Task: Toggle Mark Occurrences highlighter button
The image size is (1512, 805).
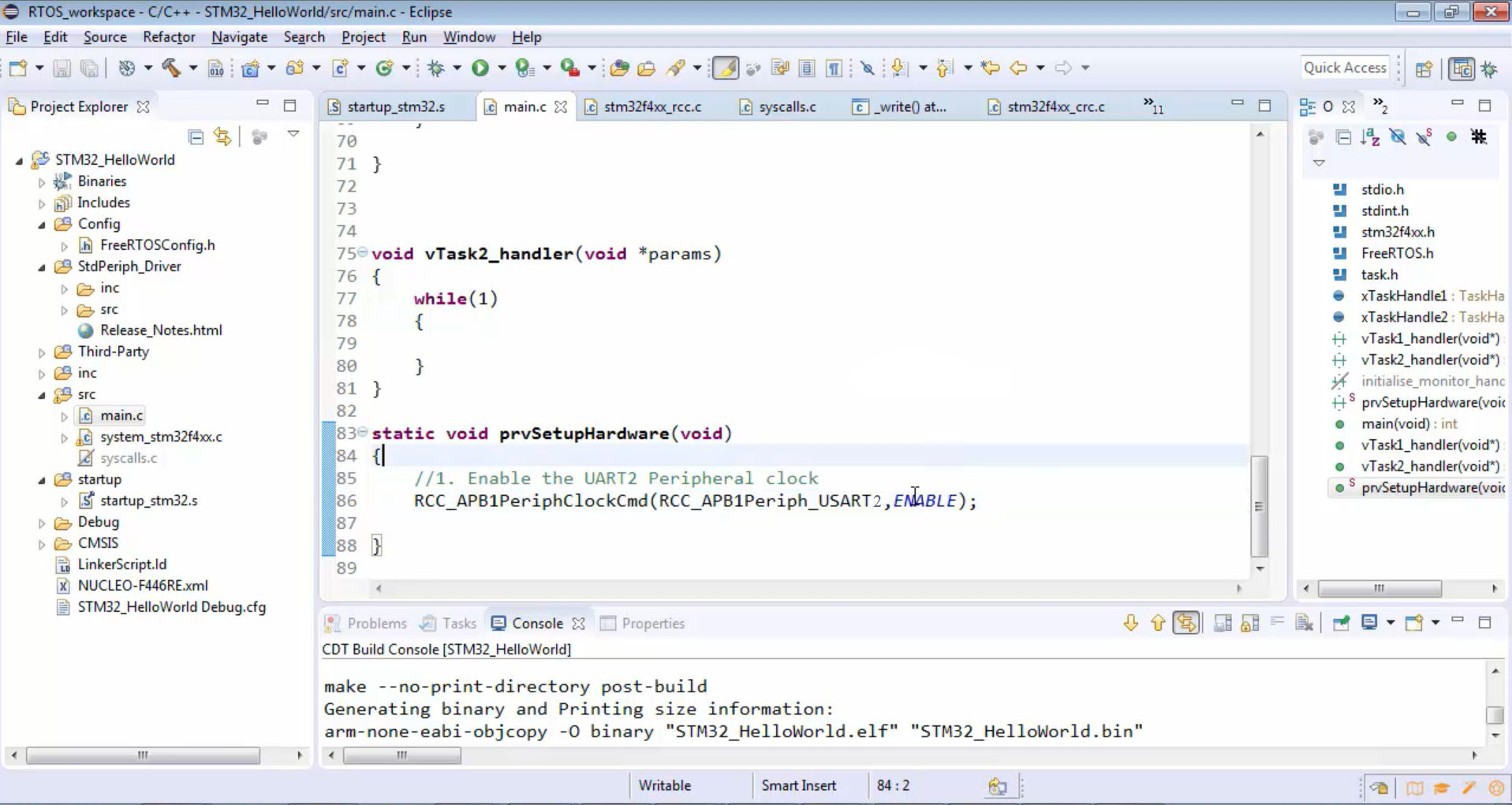Action: [x=725, y=69]
